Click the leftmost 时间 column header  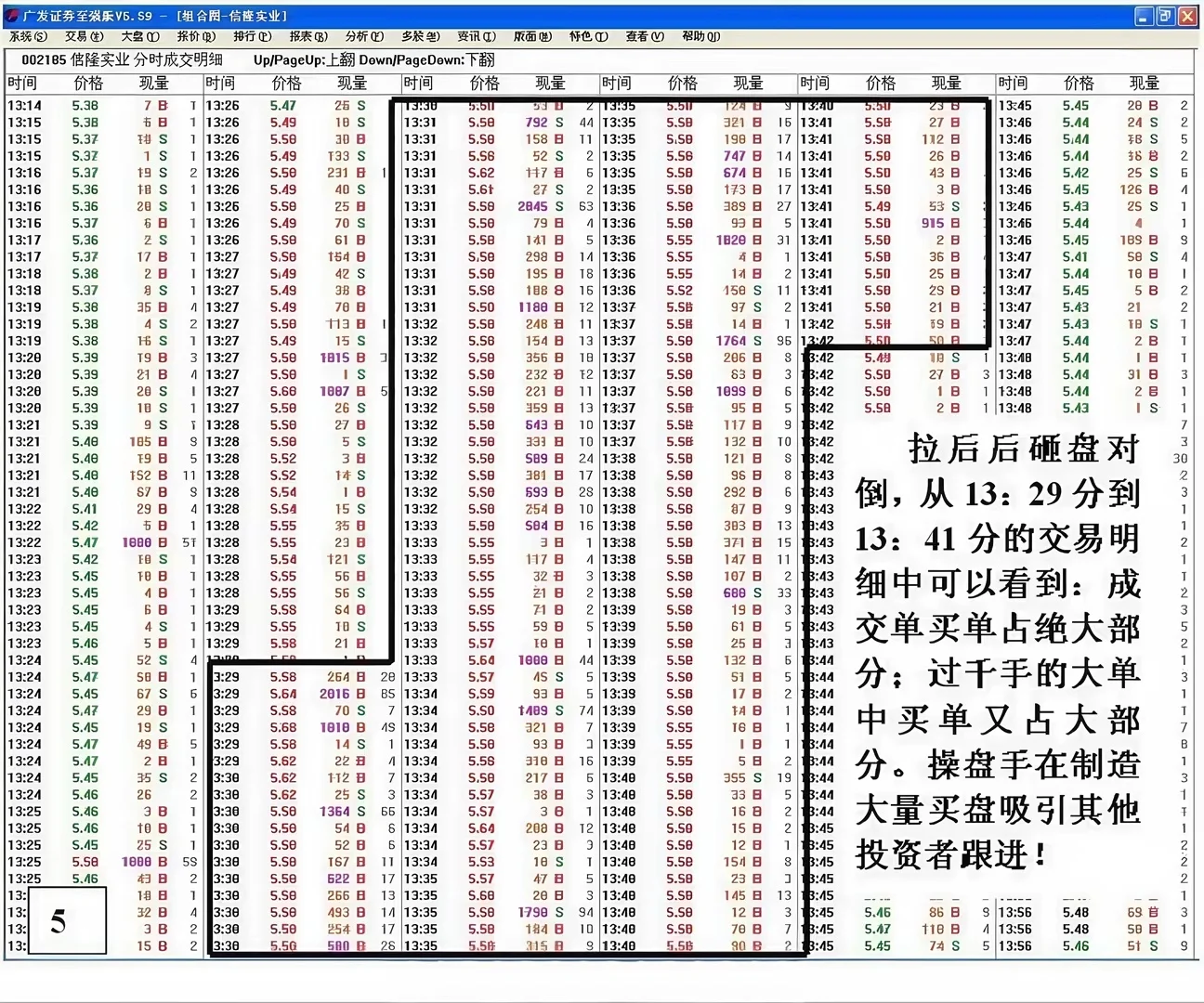coord(23,83)
